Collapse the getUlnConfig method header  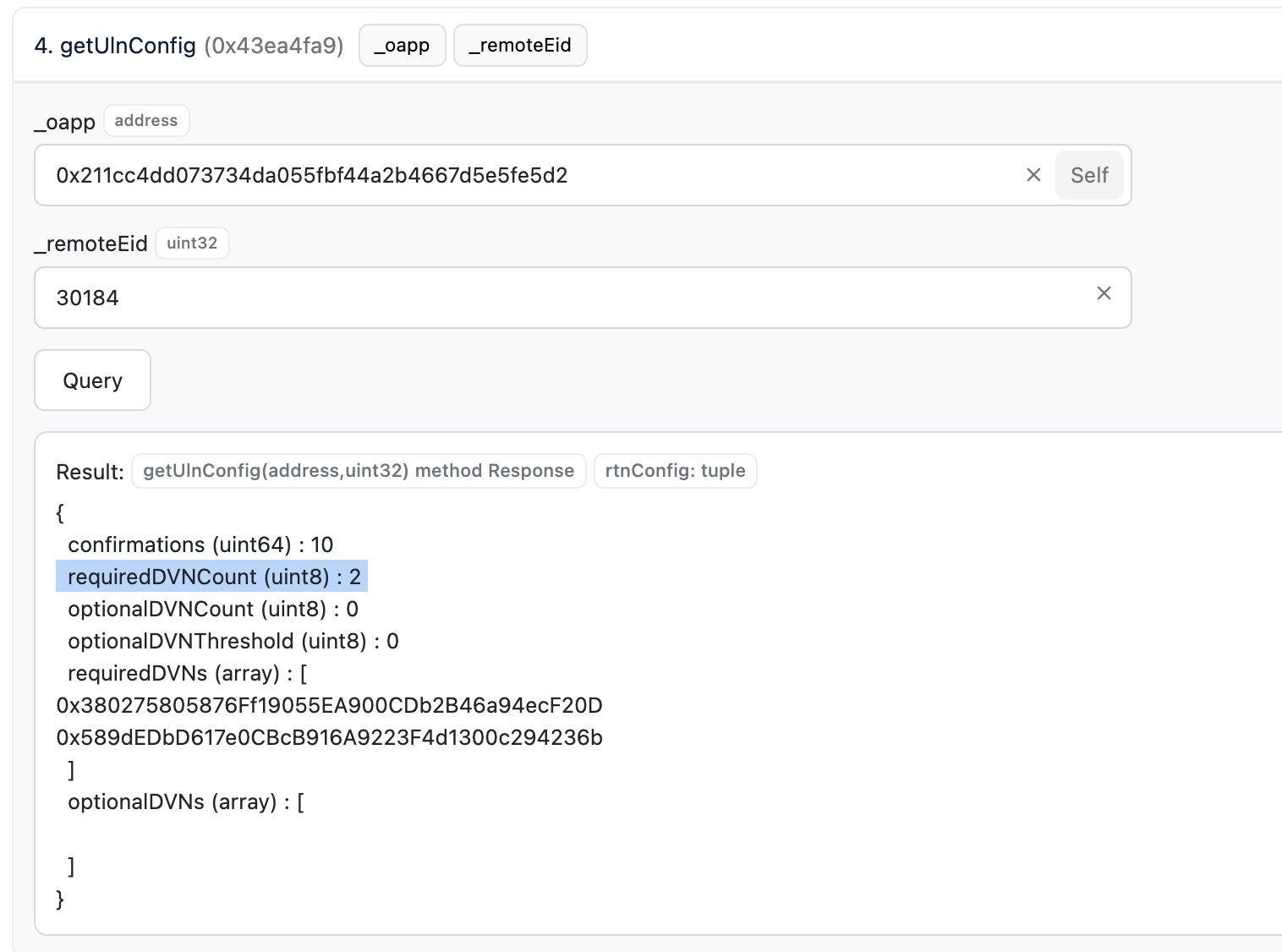click(189, 46)
